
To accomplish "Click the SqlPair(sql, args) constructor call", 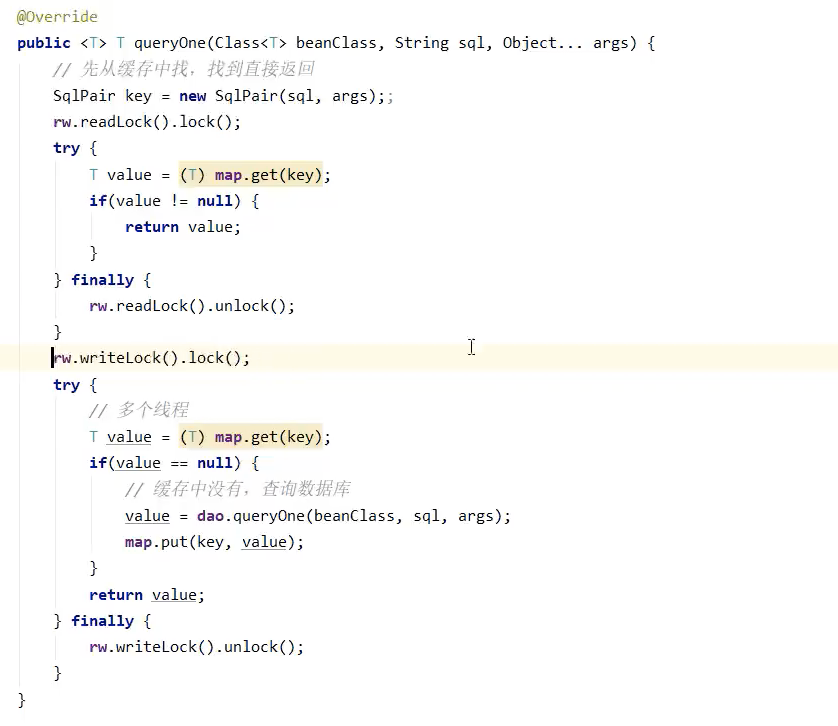I will (x=295, y=96).
